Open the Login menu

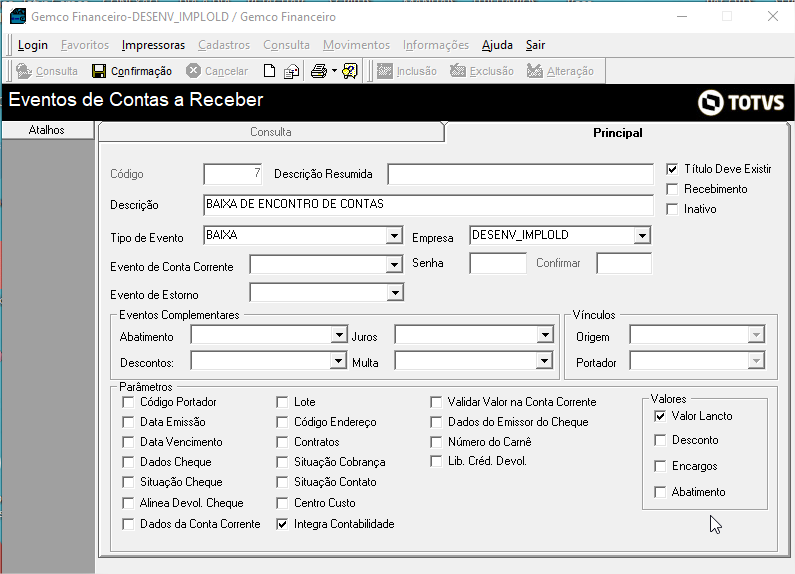(x=33, y=45)
